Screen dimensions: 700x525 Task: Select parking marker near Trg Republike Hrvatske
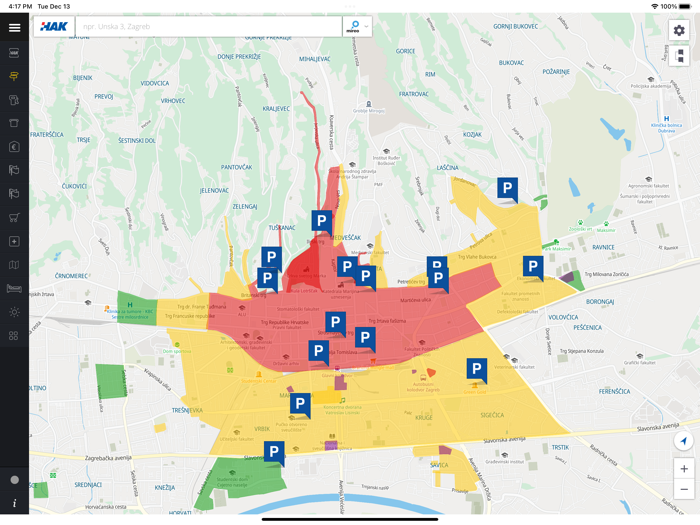(x=336, y=323)
